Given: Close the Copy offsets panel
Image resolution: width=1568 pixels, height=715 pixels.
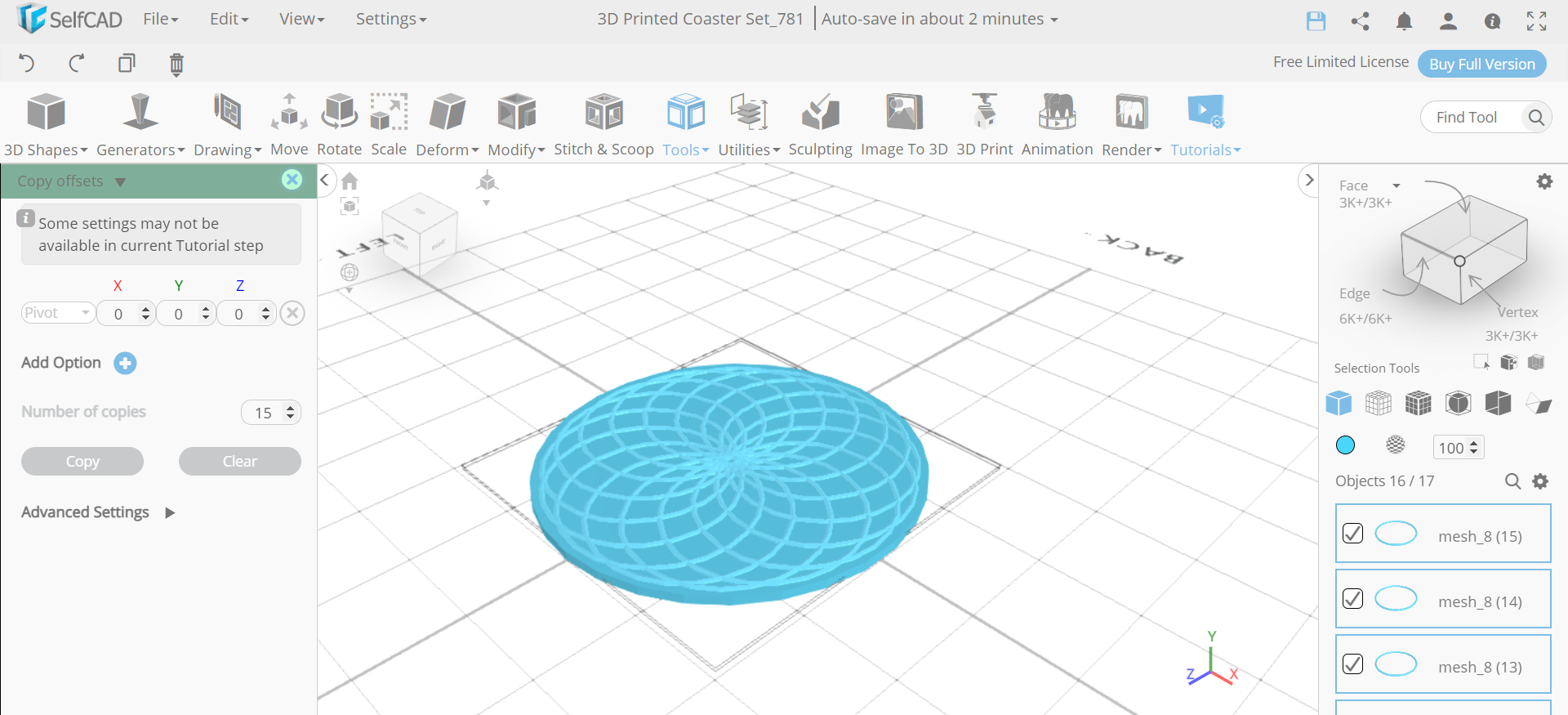Looking at the screenshot, I should pos(292,180).
